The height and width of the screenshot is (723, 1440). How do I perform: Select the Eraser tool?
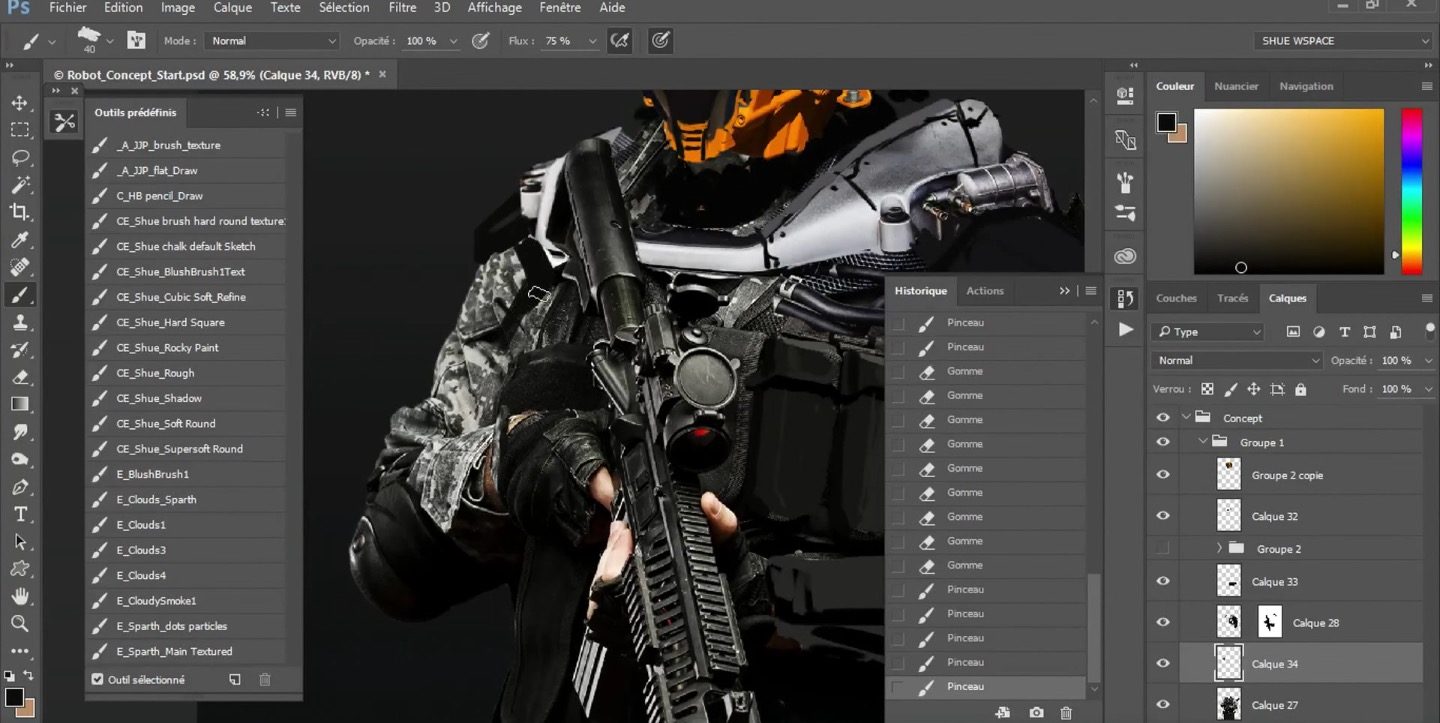click(19, 377)
